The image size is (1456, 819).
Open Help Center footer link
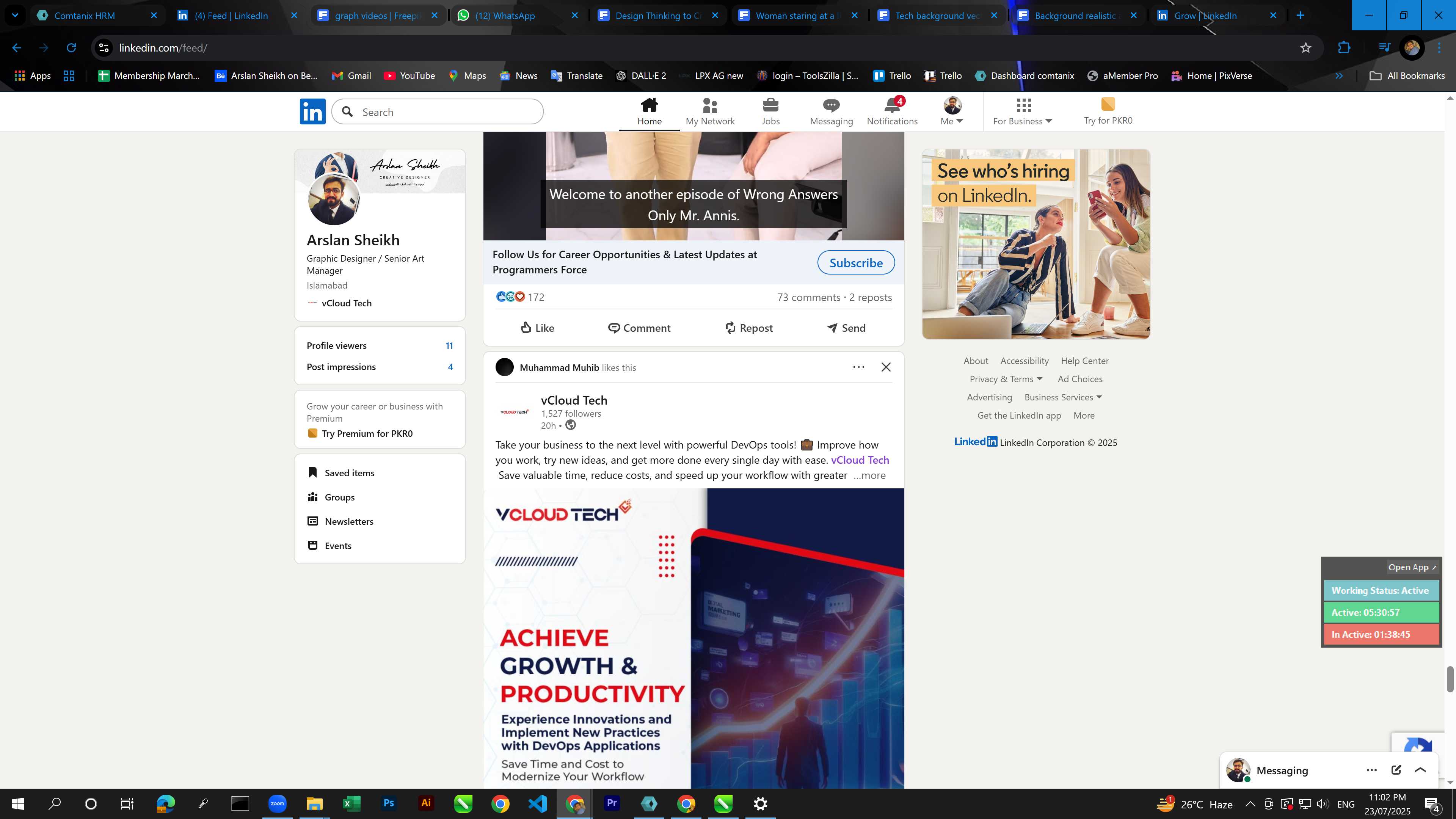pyautogui.click(x=1084, y=361)
